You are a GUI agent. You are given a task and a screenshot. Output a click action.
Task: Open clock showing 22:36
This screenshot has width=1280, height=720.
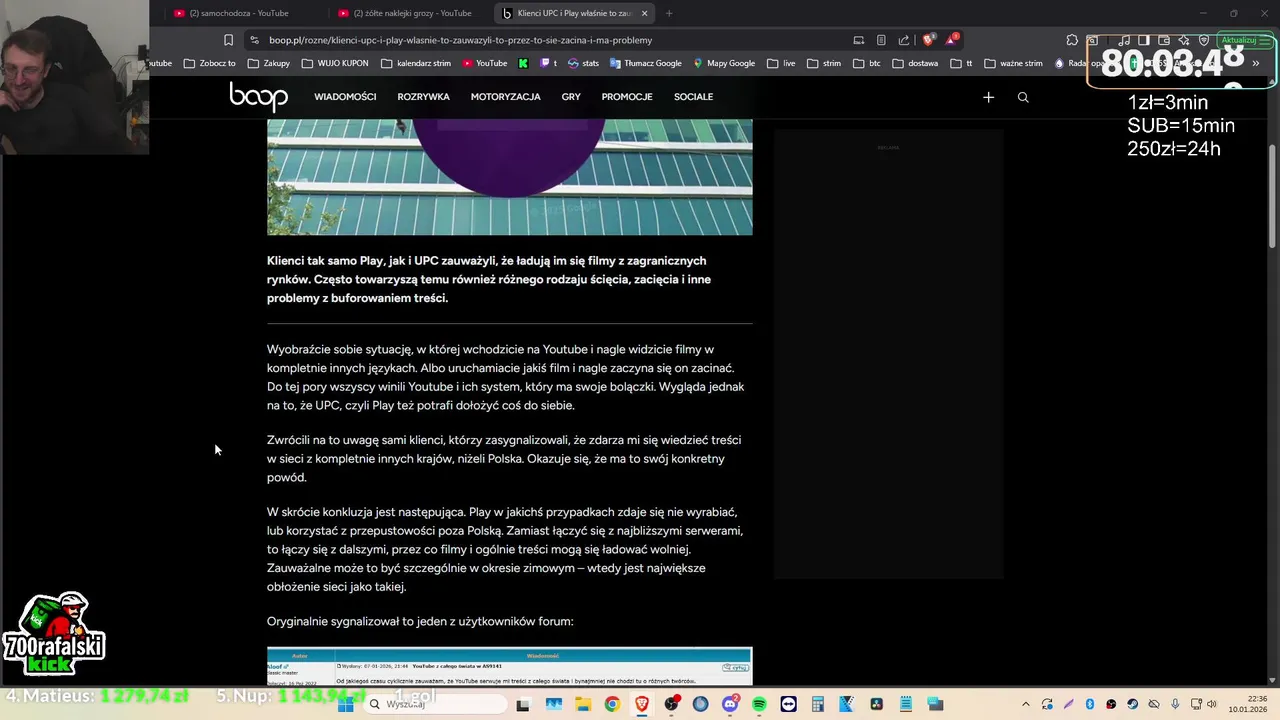pyautogui.click(x=1246, y=704)
